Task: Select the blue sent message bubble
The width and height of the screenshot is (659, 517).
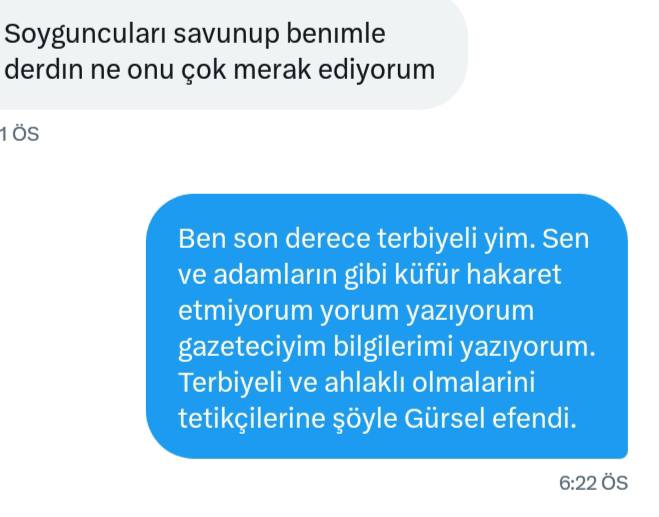Action: pos(387,326)
